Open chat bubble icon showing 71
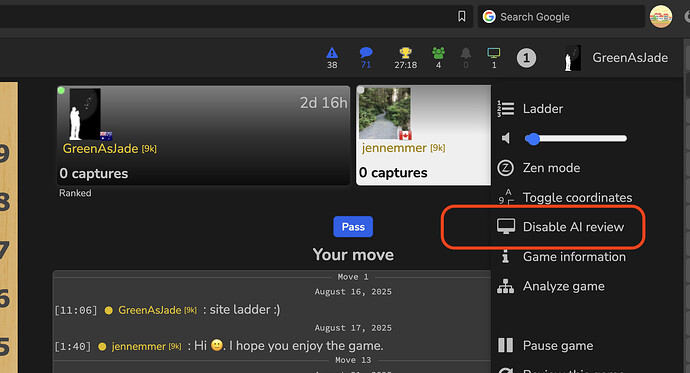 [x=366, y=58]
